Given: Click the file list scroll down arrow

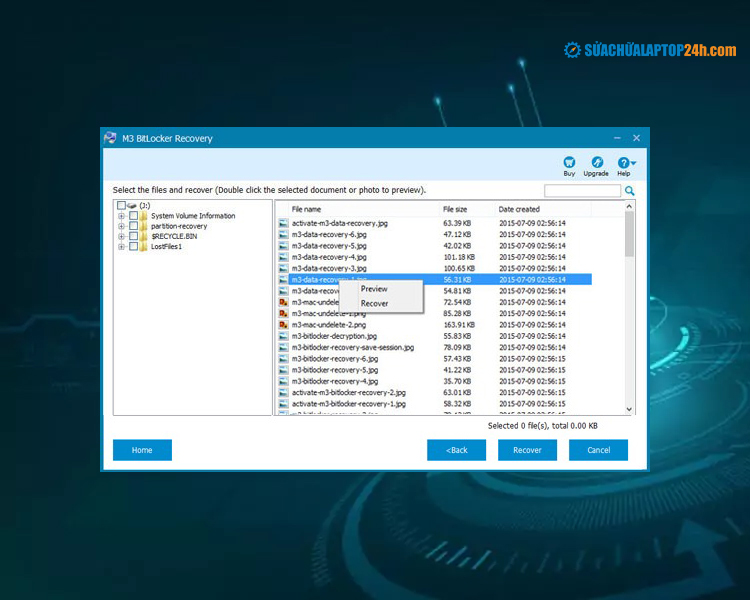Looking at the screenshot, I should tap(629, 409).
